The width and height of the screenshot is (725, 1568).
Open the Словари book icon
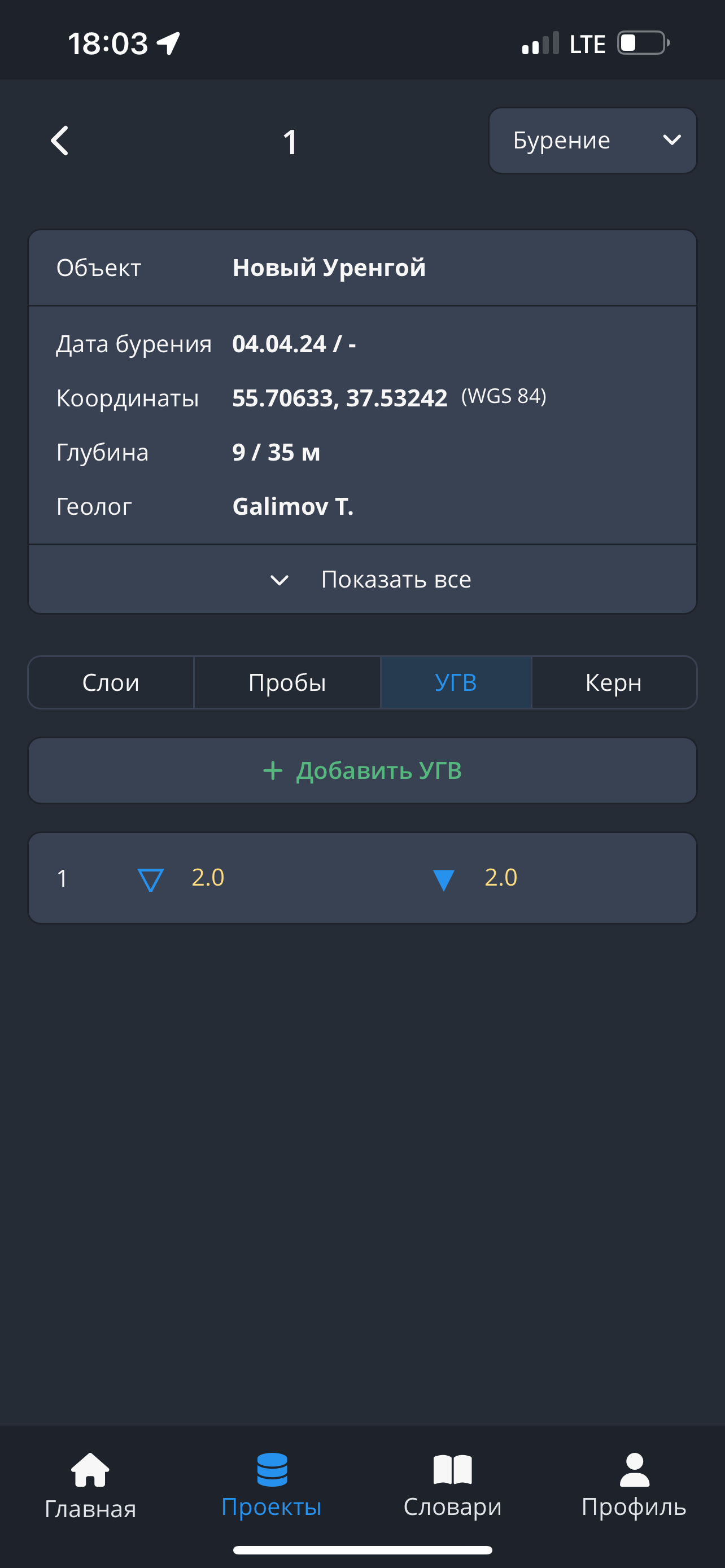pos(452,1469)
